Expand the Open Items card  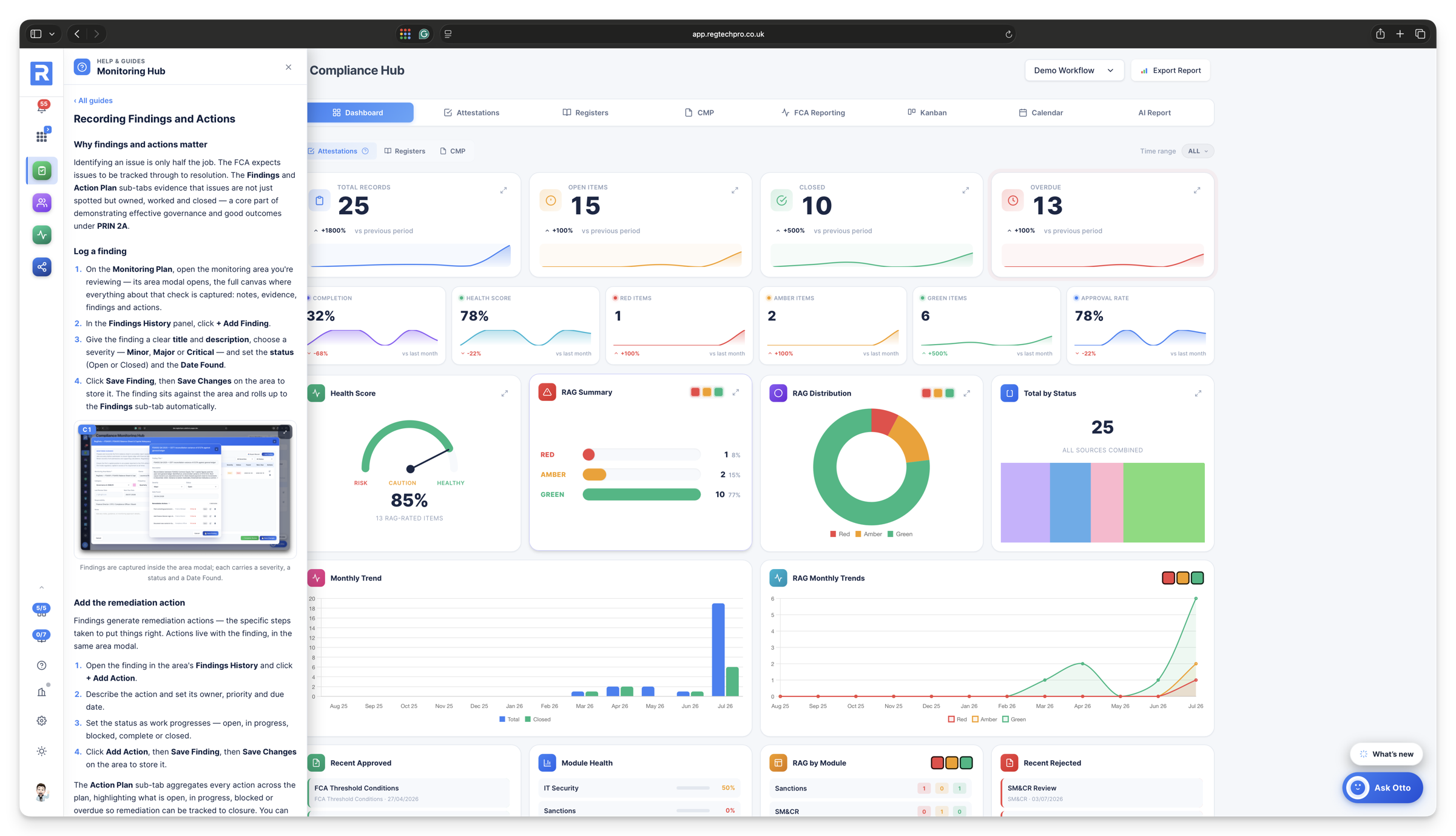coord(735,190)
